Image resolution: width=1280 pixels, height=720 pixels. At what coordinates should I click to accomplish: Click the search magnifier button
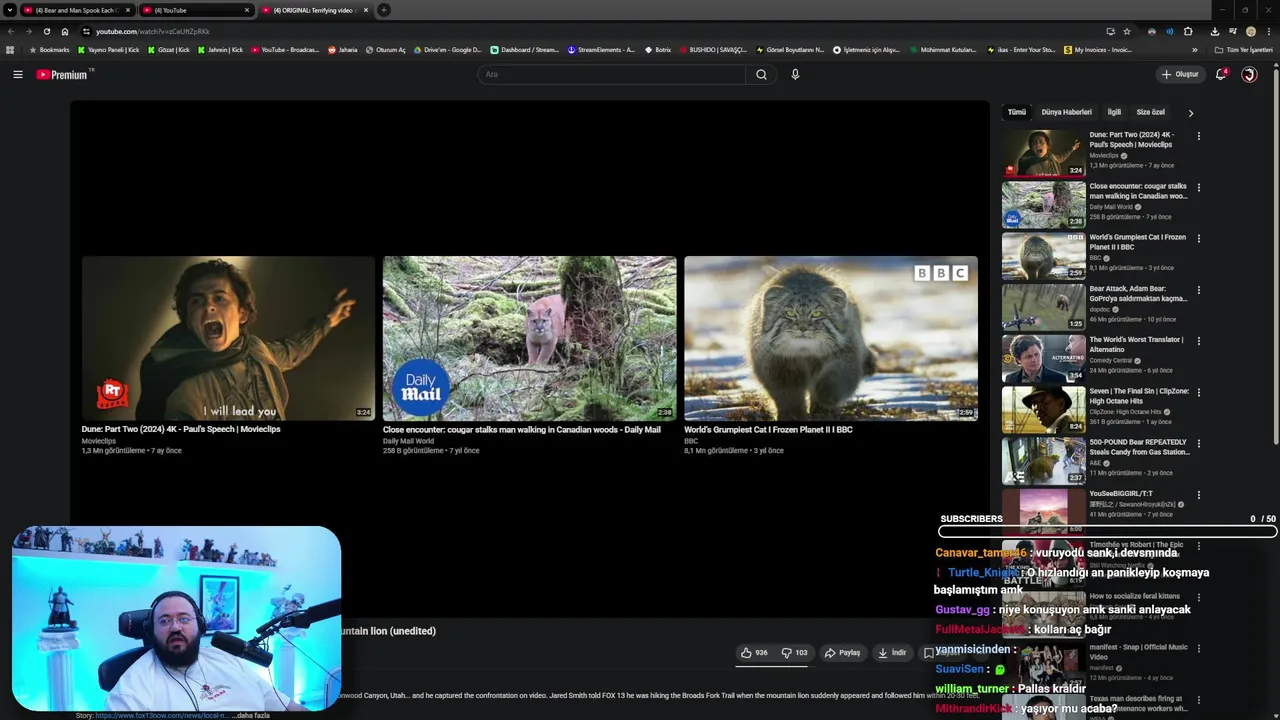(761, 74)
